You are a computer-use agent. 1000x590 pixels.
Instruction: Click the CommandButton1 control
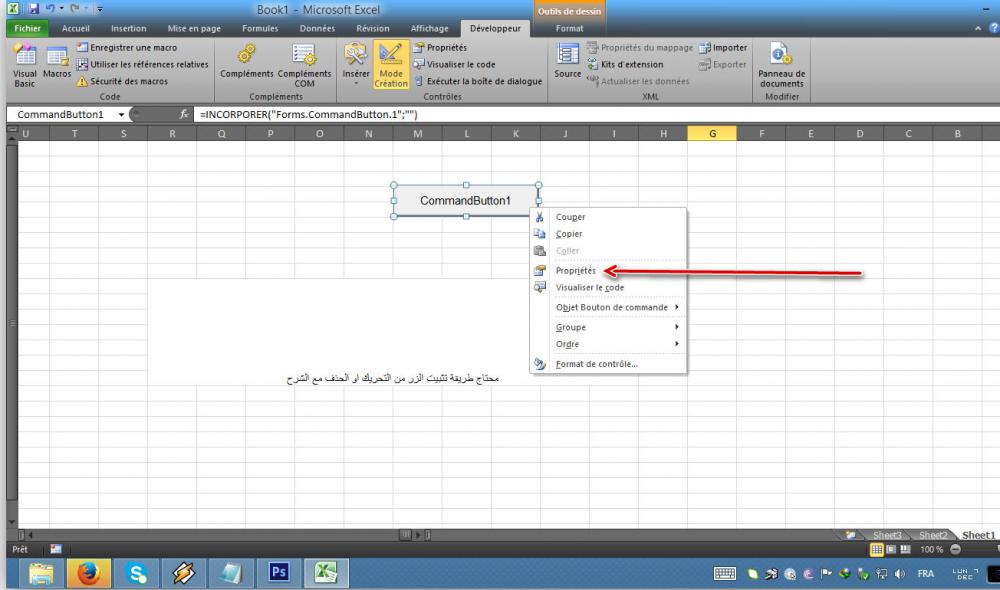466,201
